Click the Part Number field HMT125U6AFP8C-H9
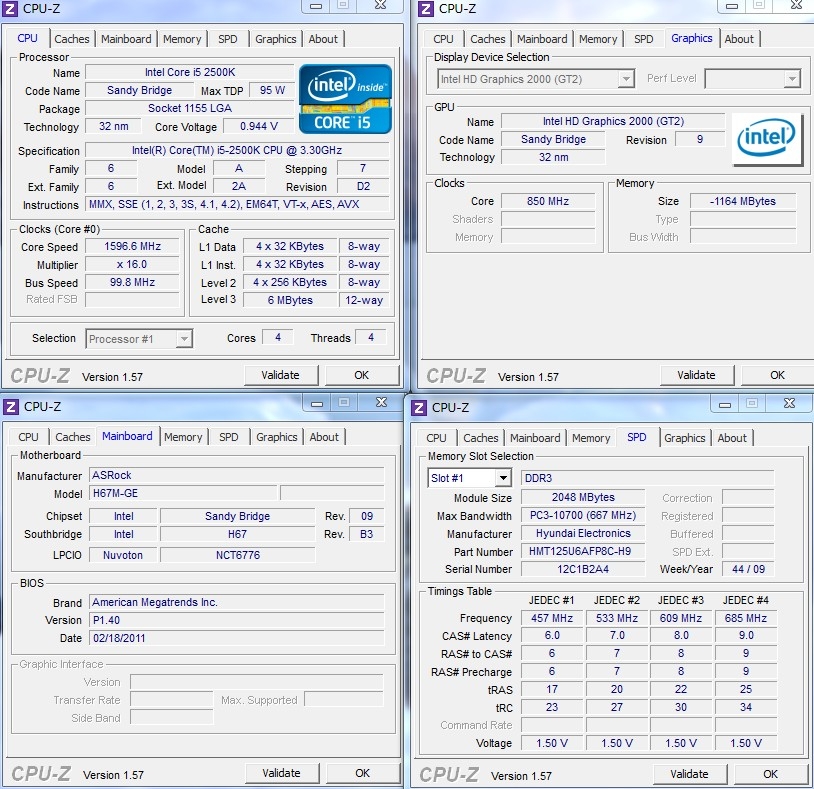Image resolution: width=814 pixels, height=789 pixels. (582, 552)
